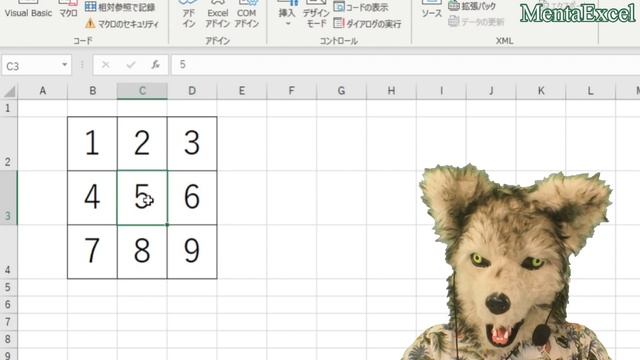The height and width of the screenshot is (360, 640).
Task: Select column J header
Action: pos(491,91)
